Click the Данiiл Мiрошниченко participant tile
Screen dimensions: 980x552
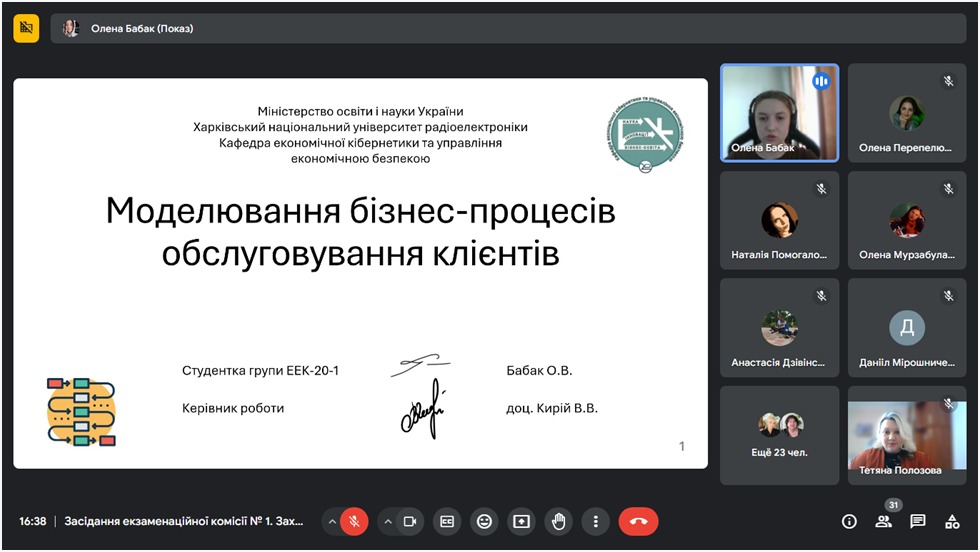click(x=907, y=328)
